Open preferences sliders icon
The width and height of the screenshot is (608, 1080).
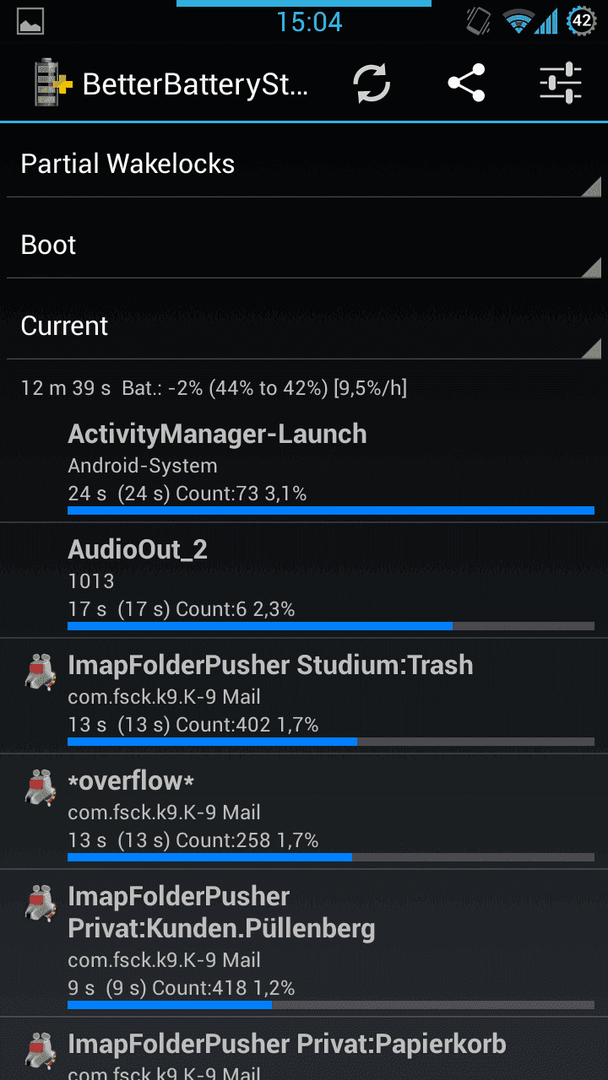coord(560,83)
